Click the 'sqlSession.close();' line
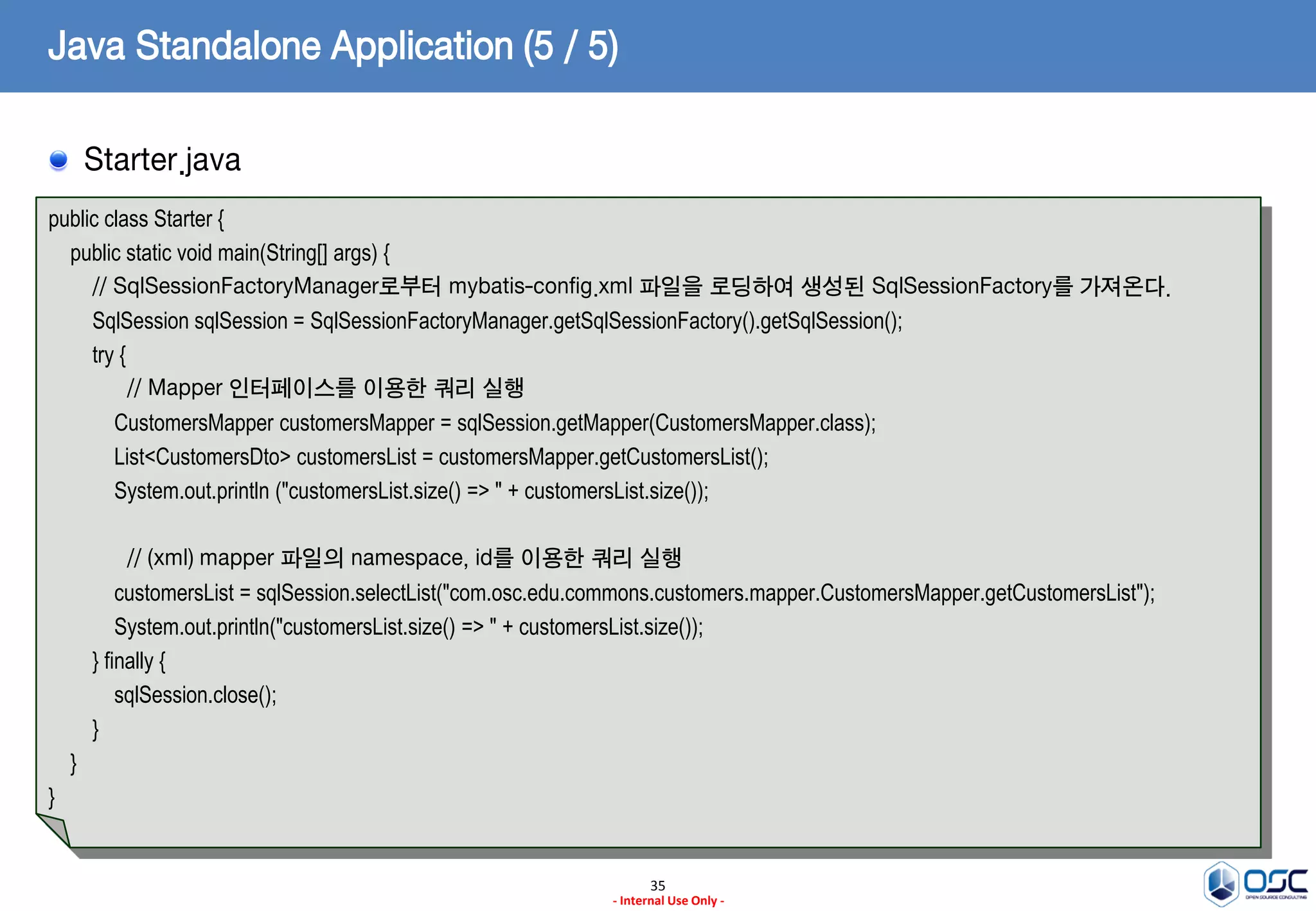The image size is (1316, 911). click(195, 695)
